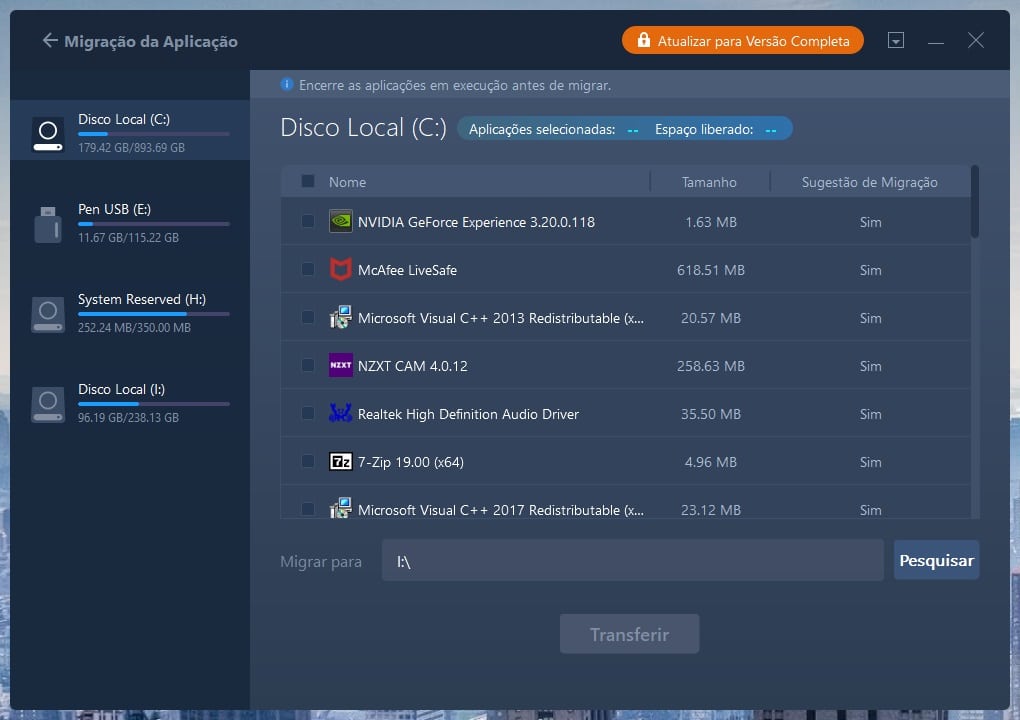Click the back arrow beside Migração da Aplicação

50,41
